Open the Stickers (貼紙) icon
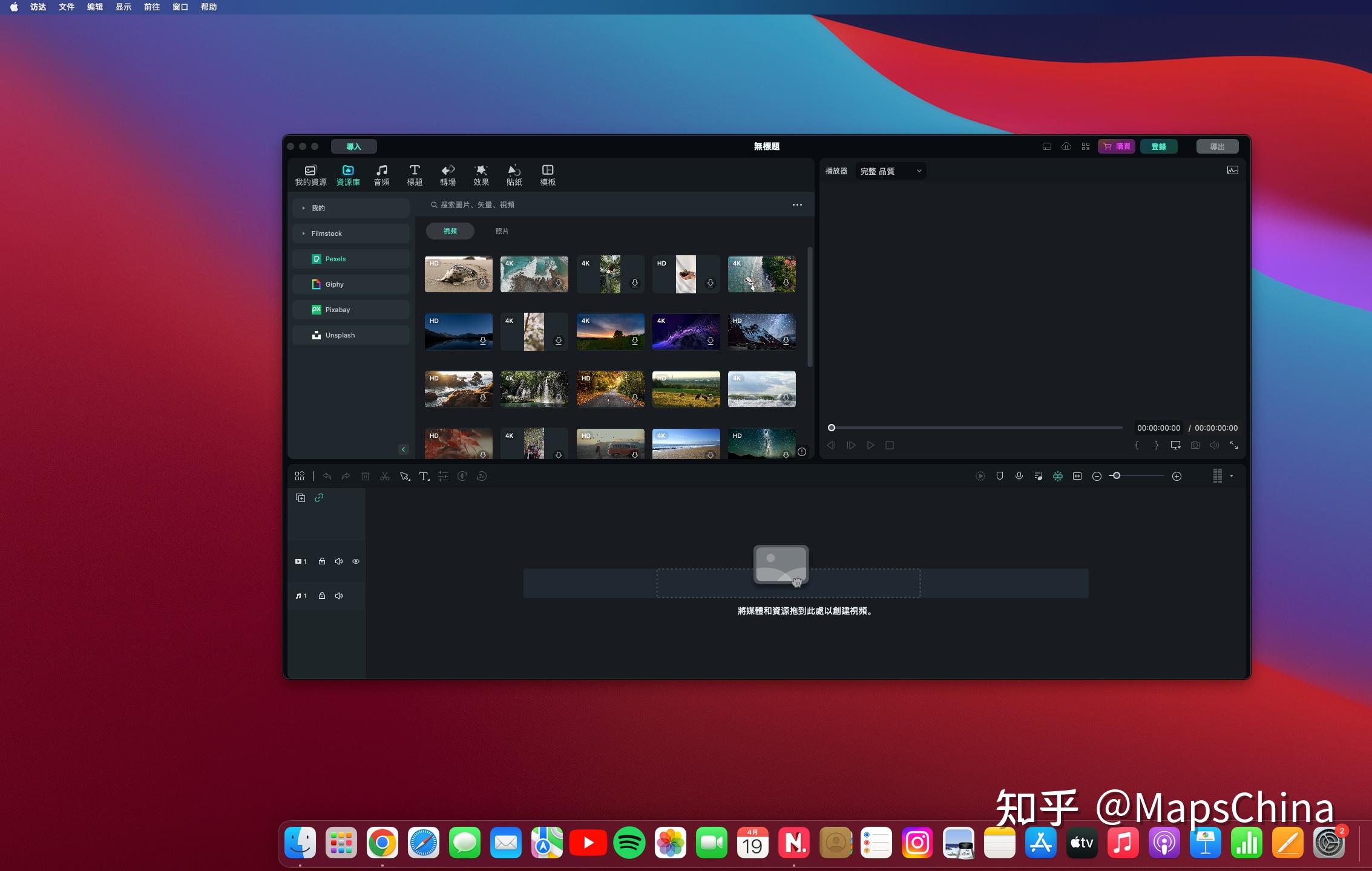The width and height of the screenshot is (1372, 871). point(514,171)
